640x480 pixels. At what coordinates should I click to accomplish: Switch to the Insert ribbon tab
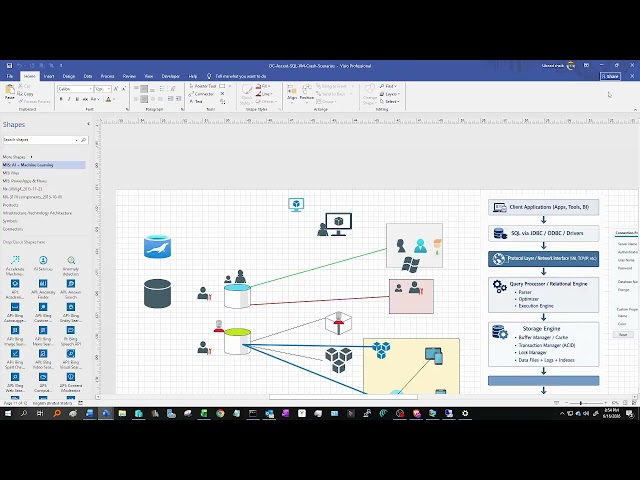pyautogui.click(x=49, y=76)
